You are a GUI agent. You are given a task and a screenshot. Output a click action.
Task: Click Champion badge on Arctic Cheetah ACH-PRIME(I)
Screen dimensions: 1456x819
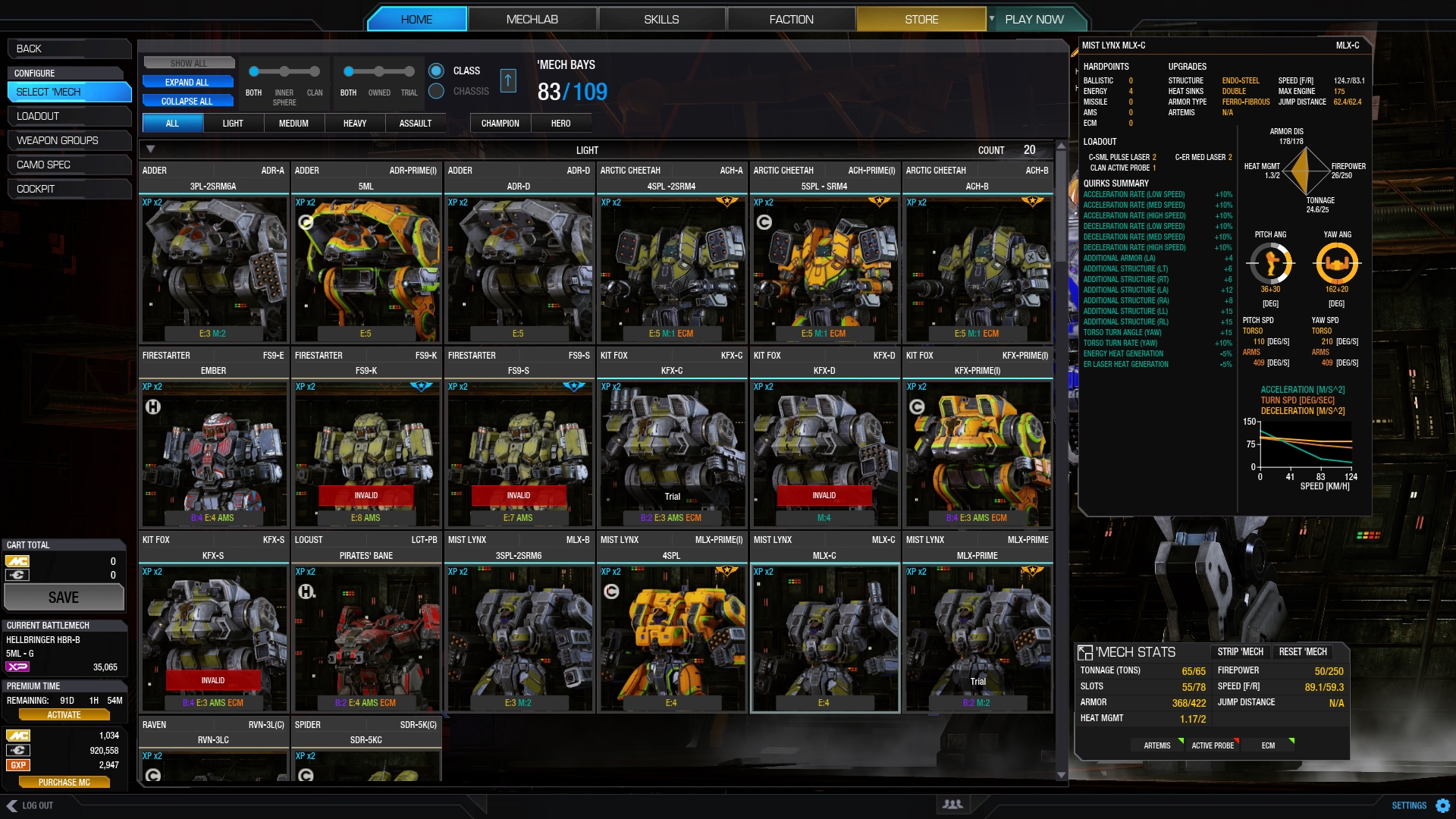coord(764,222)
